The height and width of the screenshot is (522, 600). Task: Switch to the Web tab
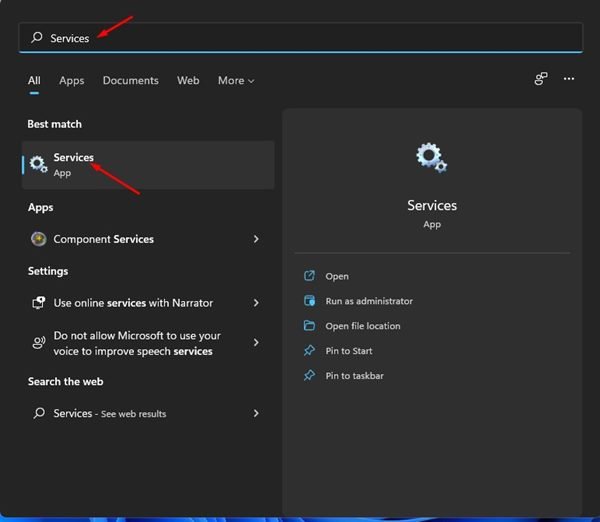click(188, 80)
